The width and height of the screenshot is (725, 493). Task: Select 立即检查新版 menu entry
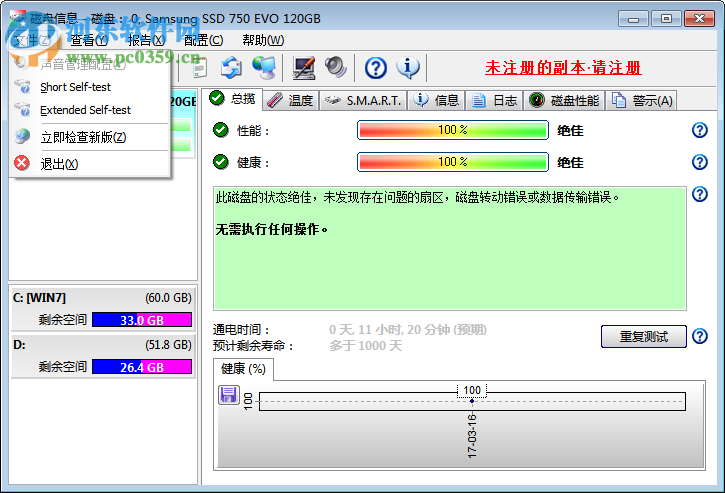90,137
